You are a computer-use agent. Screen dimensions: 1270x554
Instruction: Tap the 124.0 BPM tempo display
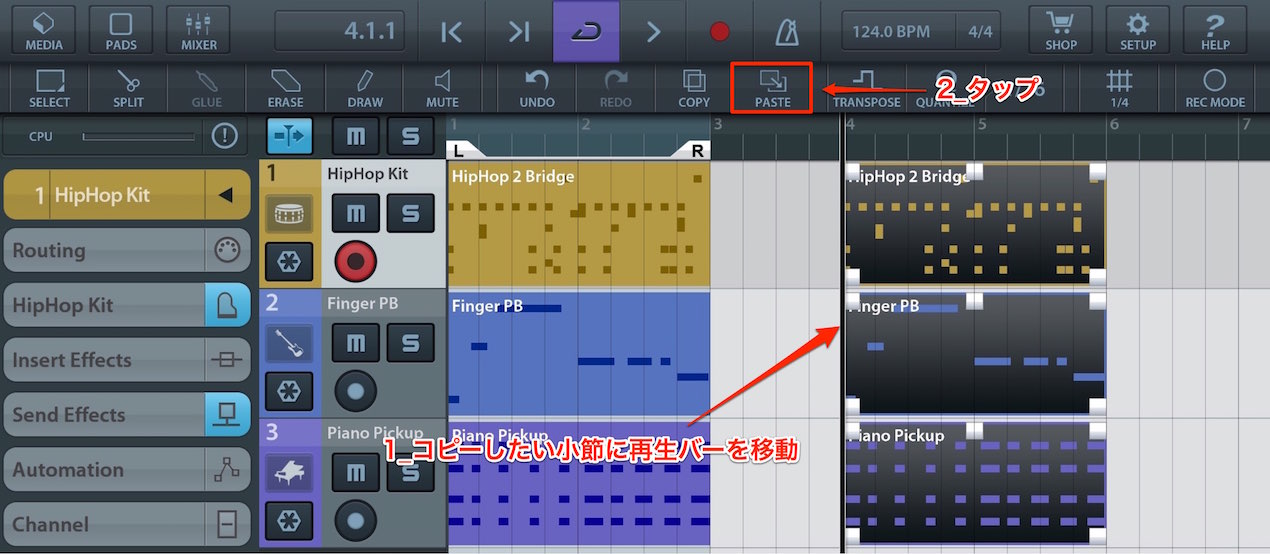[x=892, y=32]
